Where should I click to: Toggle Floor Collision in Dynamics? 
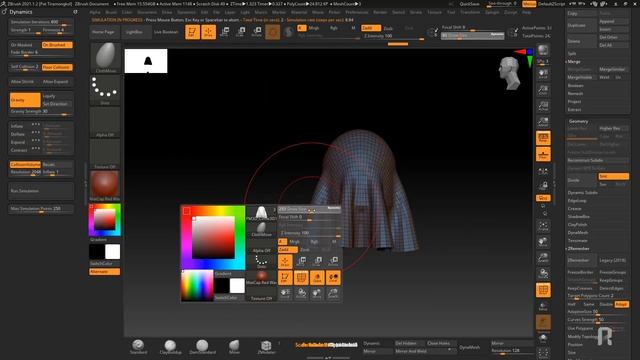pos(57,67)
